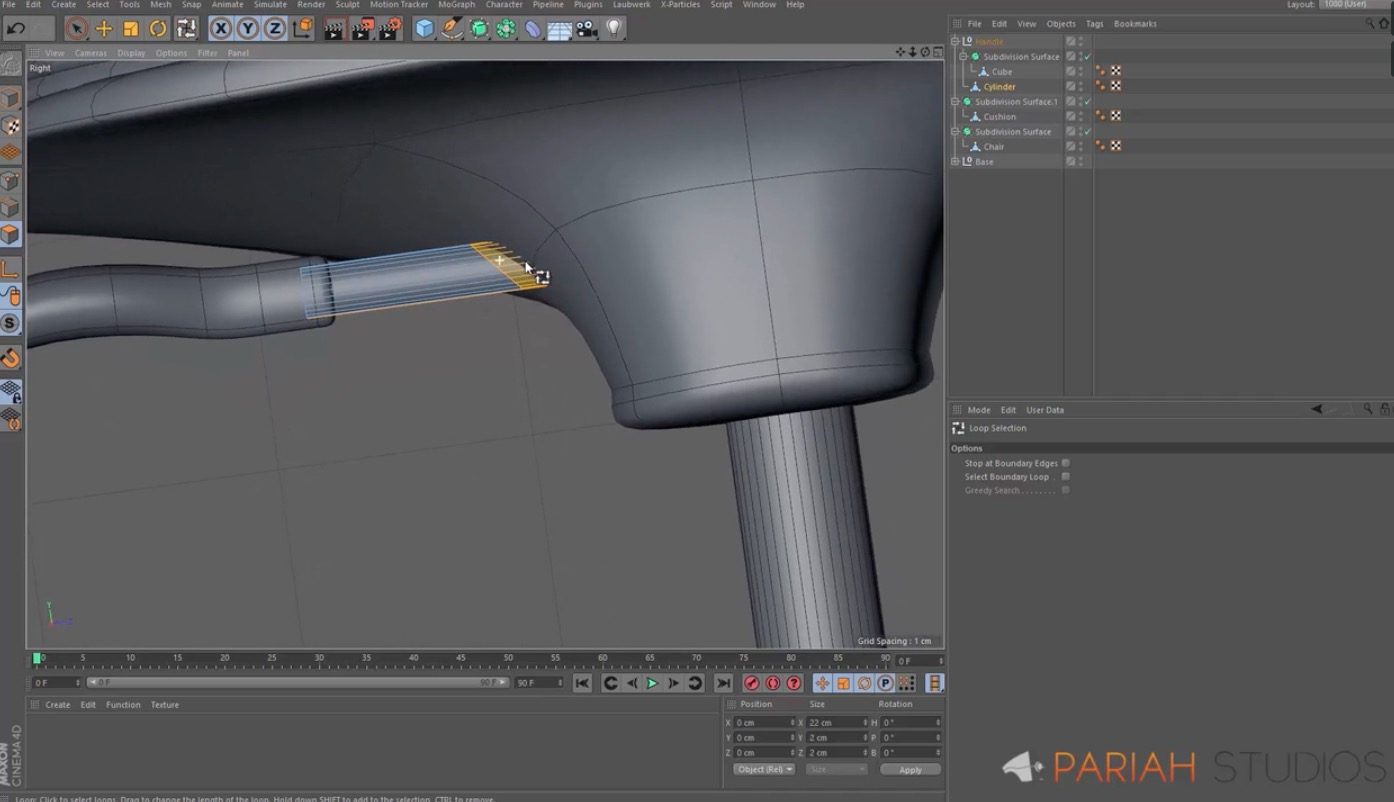Viewport: 1394px width, 802px height.
Task: Click the Rotation H value field
Action: [x=911, y=722]
